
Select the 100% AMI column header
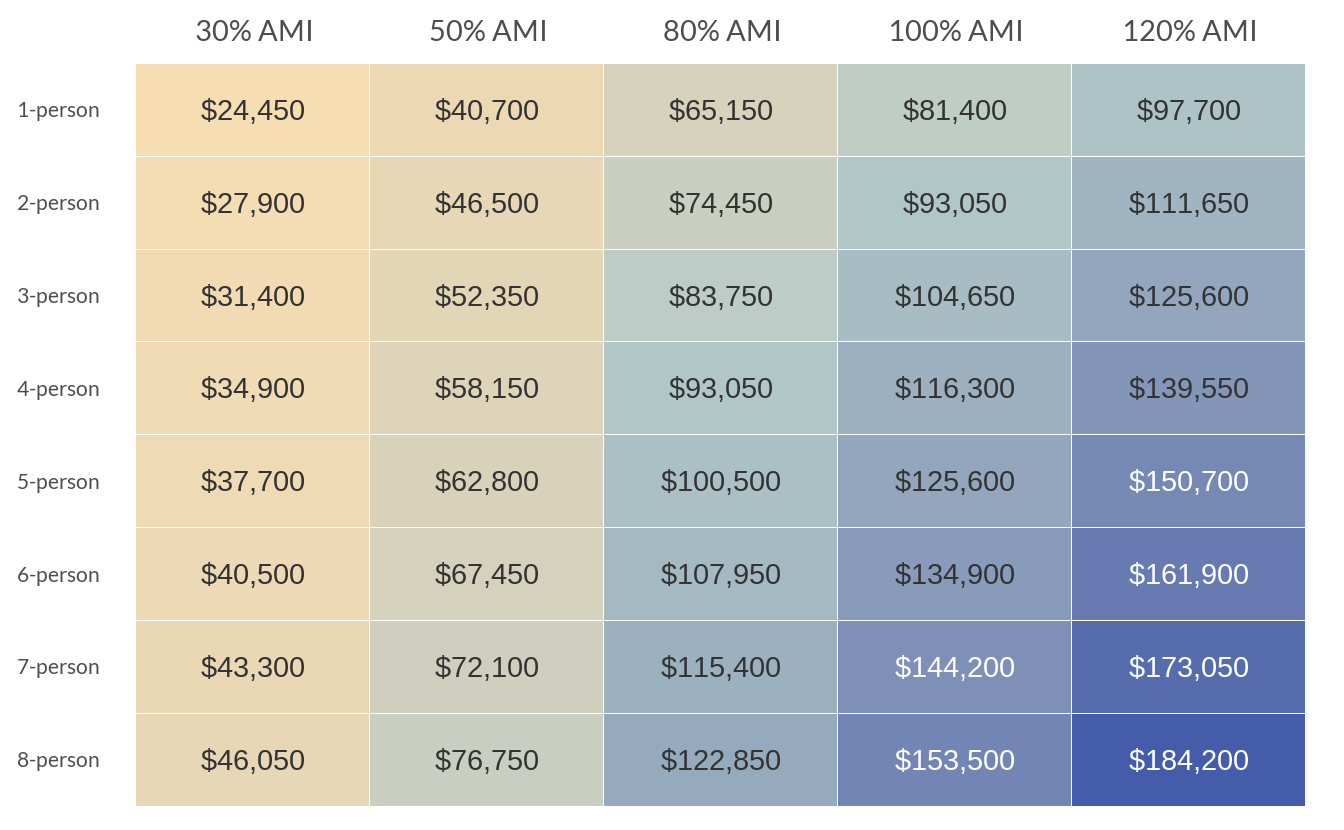pos(956,31)
